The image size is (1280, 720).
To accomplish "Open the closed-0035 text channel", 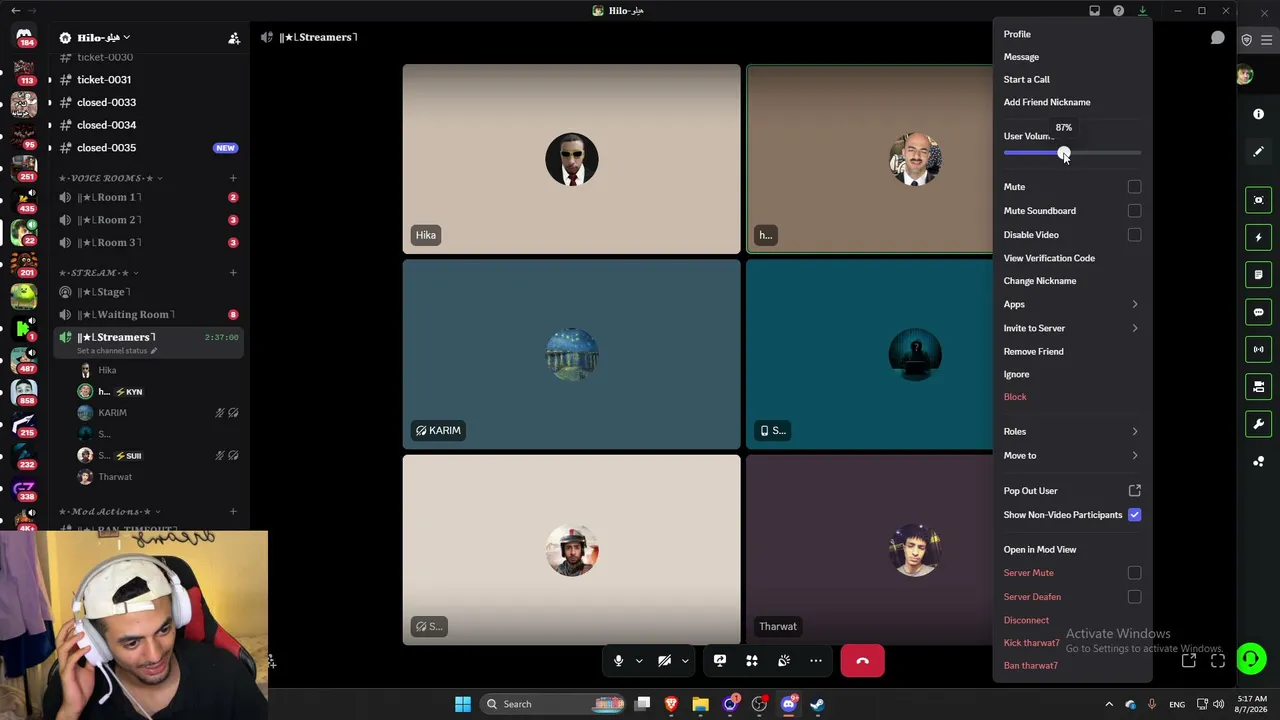I will pos(148,148).
